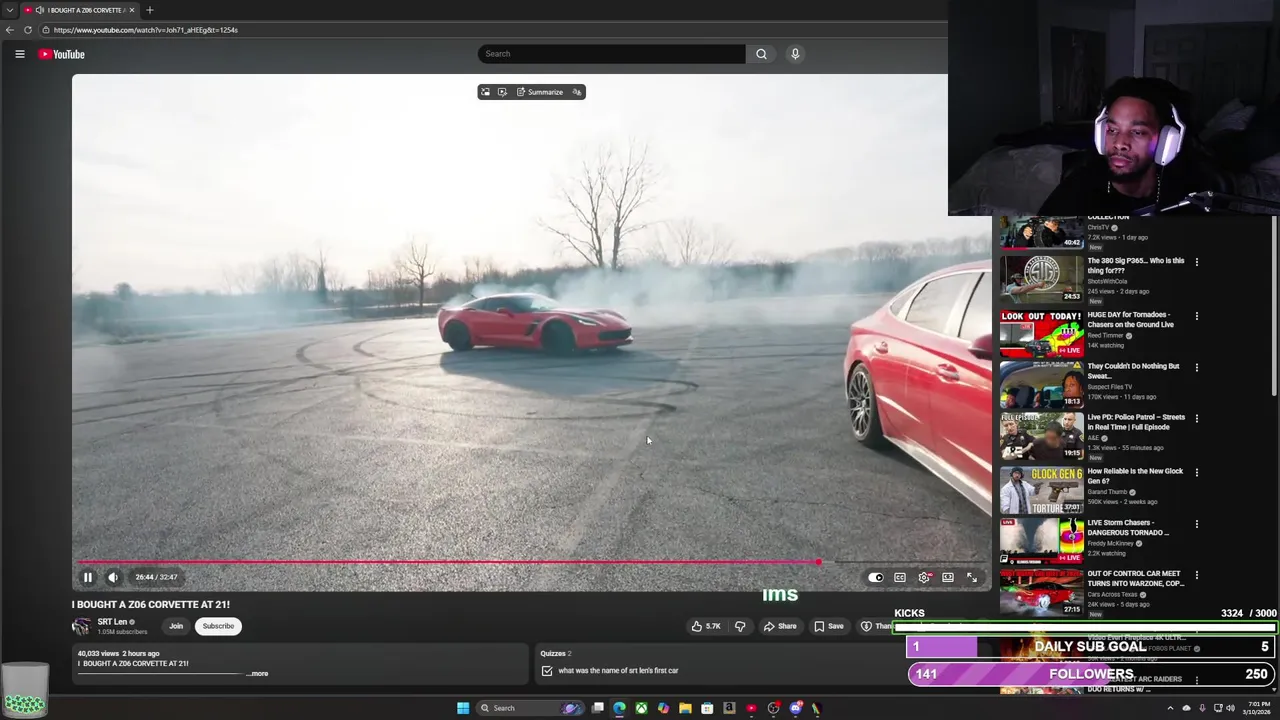Turn on closed captions in the player

click(x=900, y=577)
